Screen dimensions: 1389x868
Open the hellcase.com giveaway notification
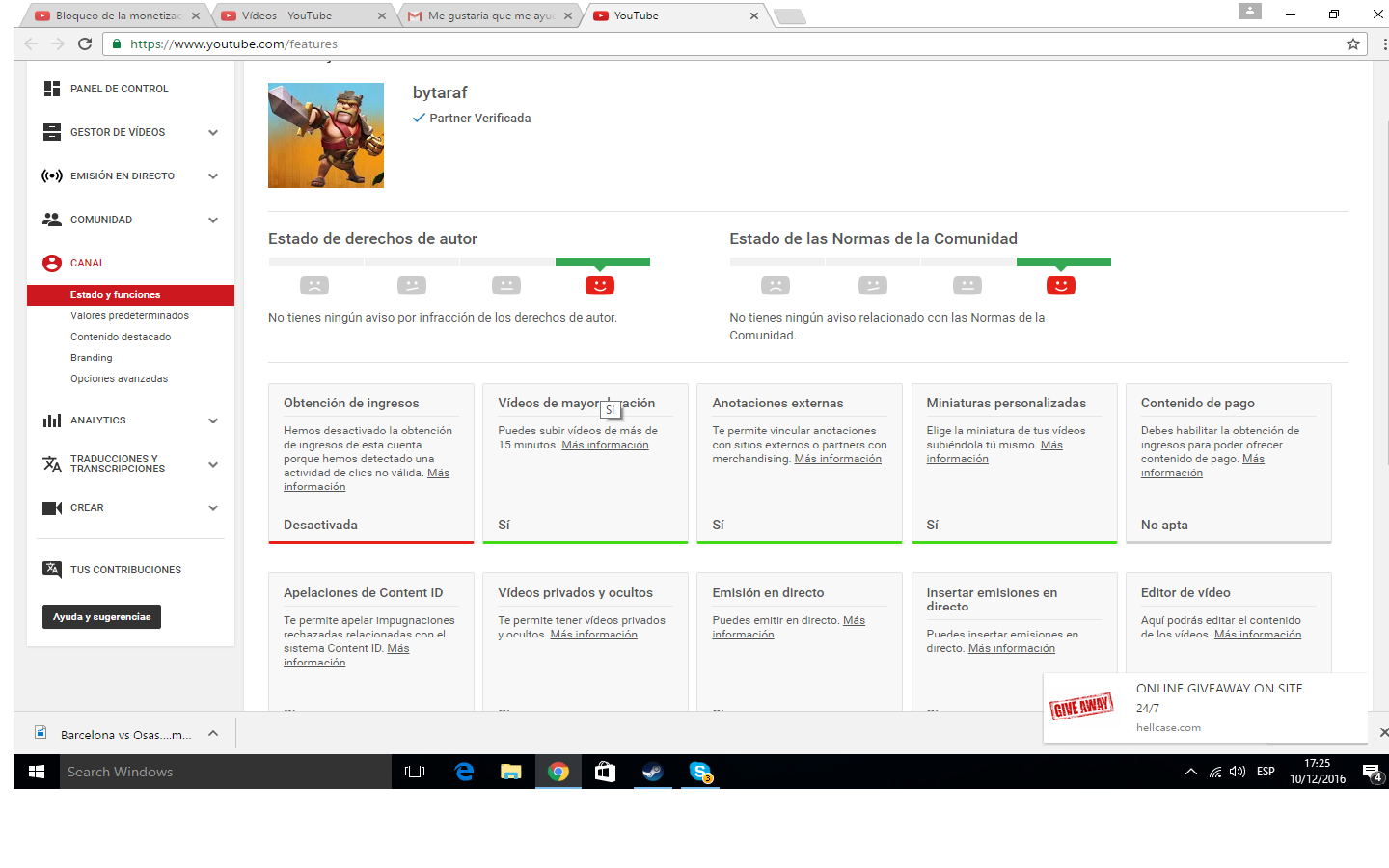1206,708
